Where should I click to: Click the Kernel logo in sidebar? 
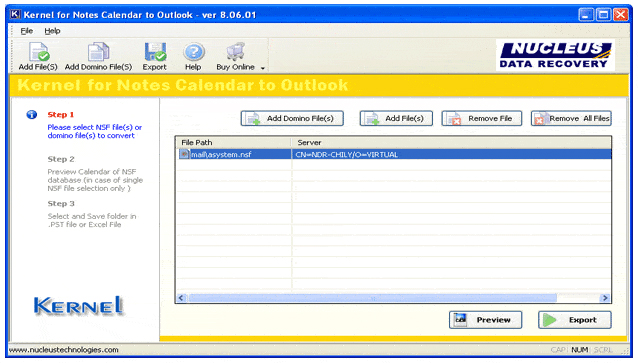pos(78,306)
